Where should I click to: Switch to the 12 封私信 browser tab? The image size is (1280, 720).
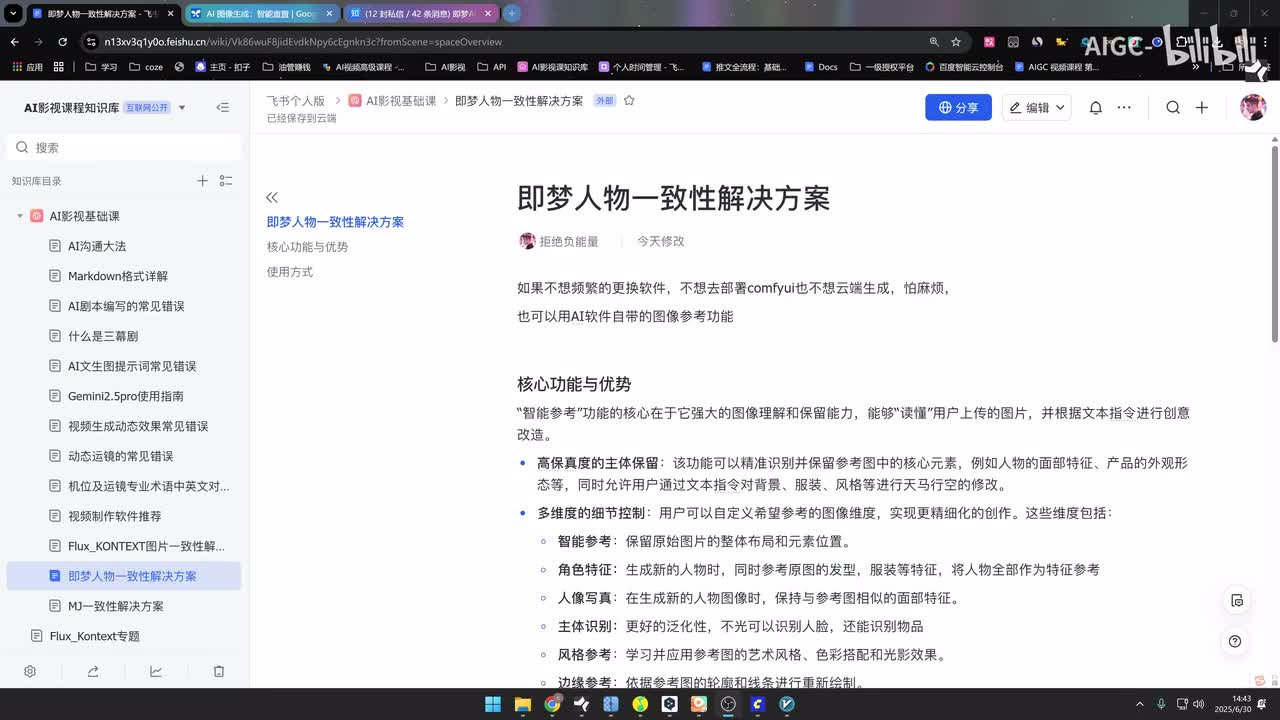[x=422, y=14]
